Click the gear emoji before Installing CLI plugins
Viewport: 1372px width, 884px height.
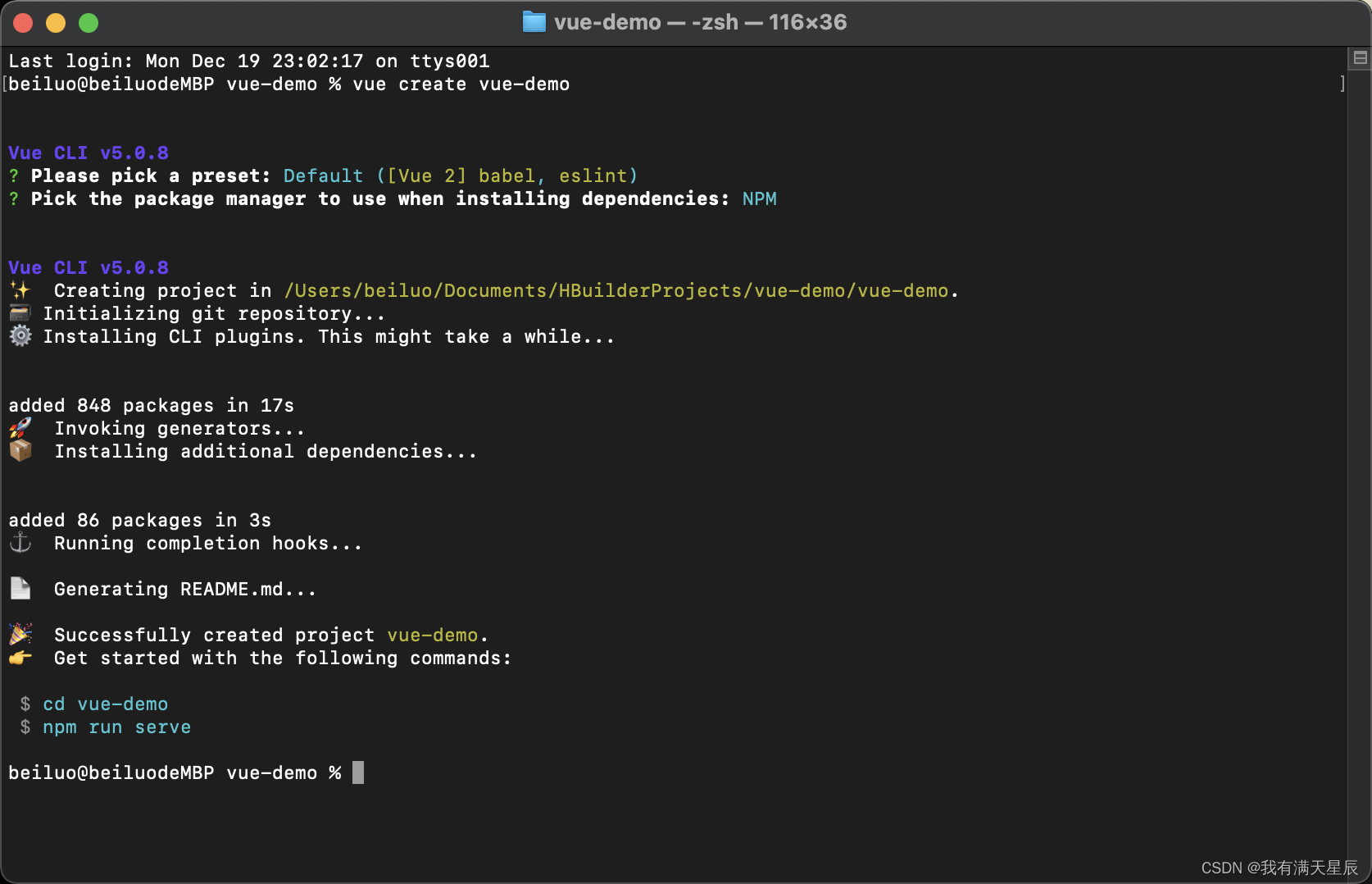(x=20, y=336)
